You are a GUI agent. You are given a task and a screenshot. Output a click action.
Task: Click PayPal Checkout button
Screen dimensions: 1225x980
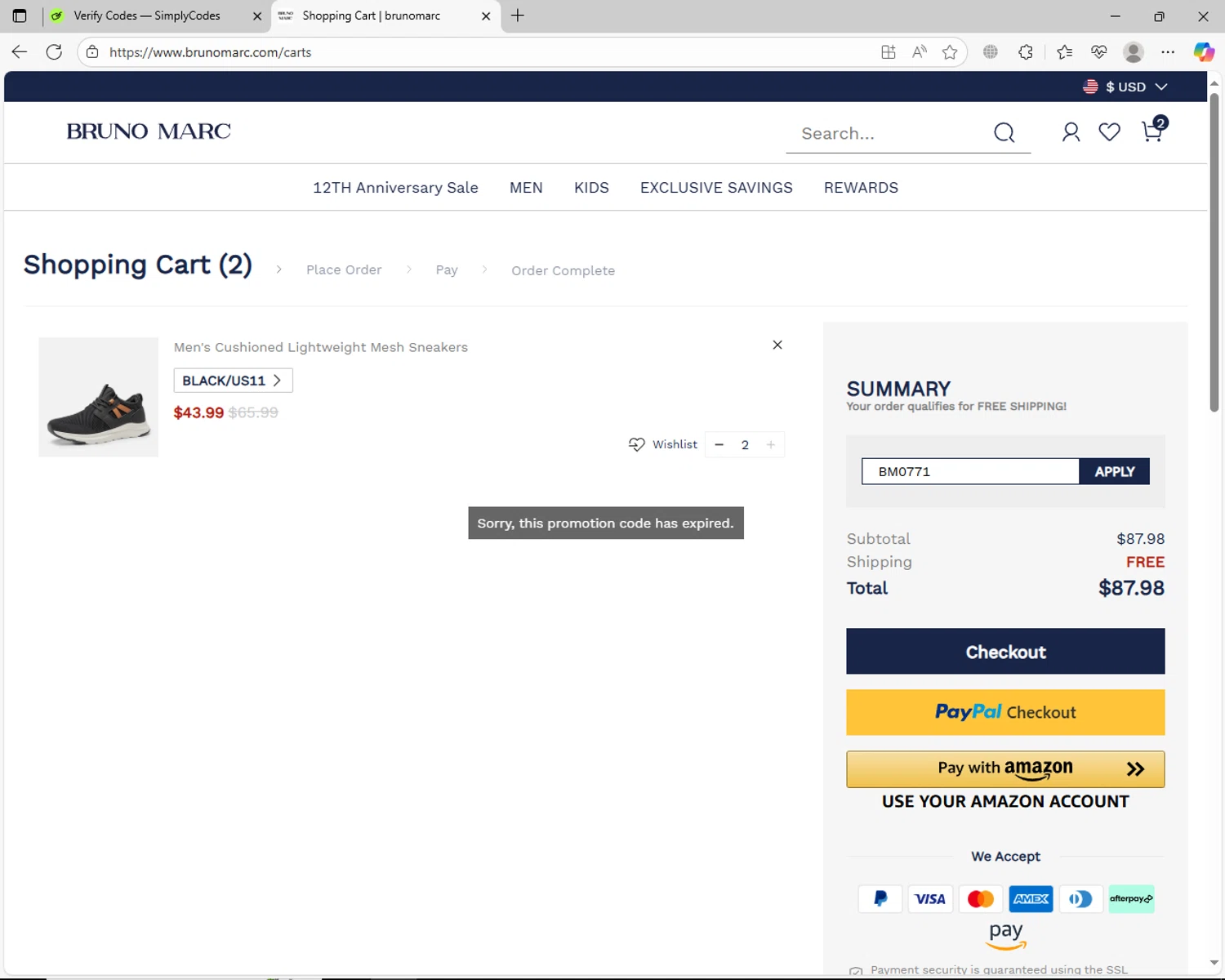1005,712
